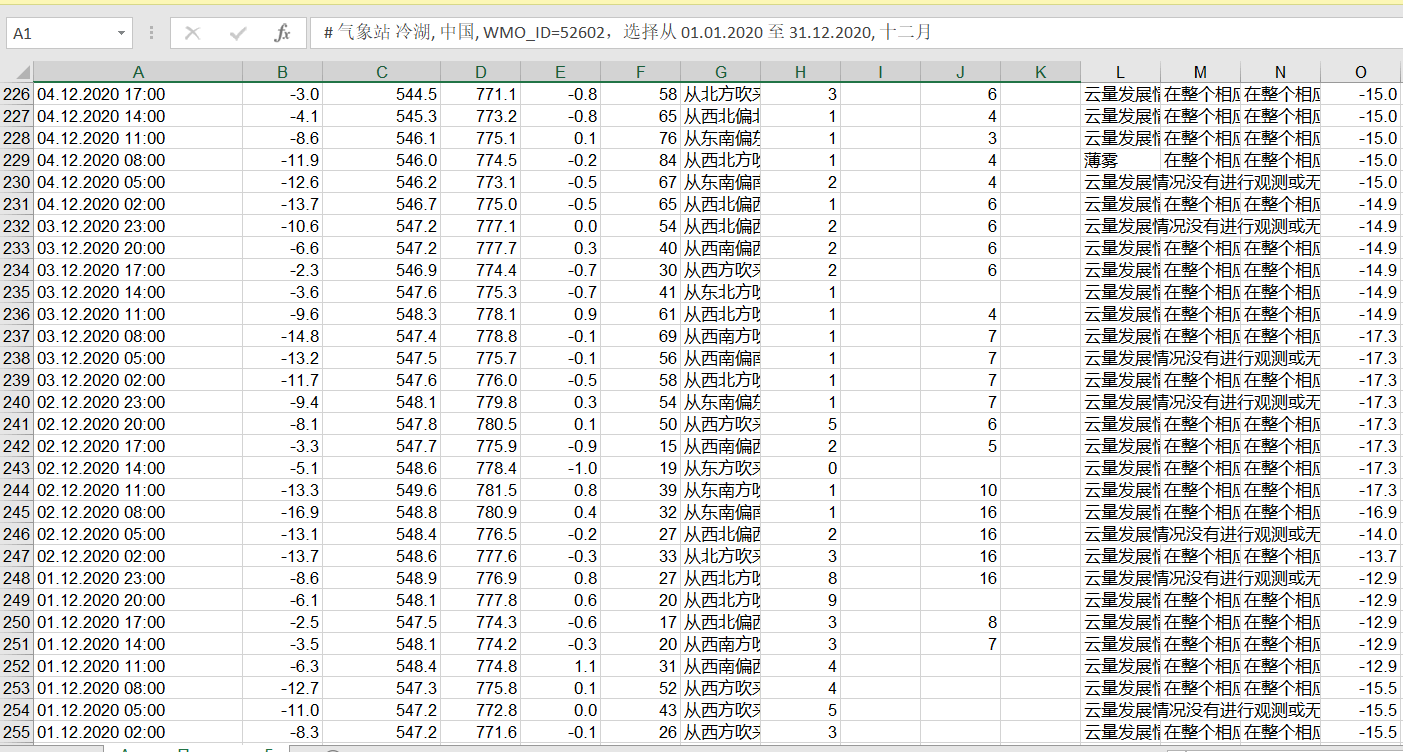This screenshot has width=1403, height=752.
Task: Click value 8 in column H row 248
Action: pos(800,578)
